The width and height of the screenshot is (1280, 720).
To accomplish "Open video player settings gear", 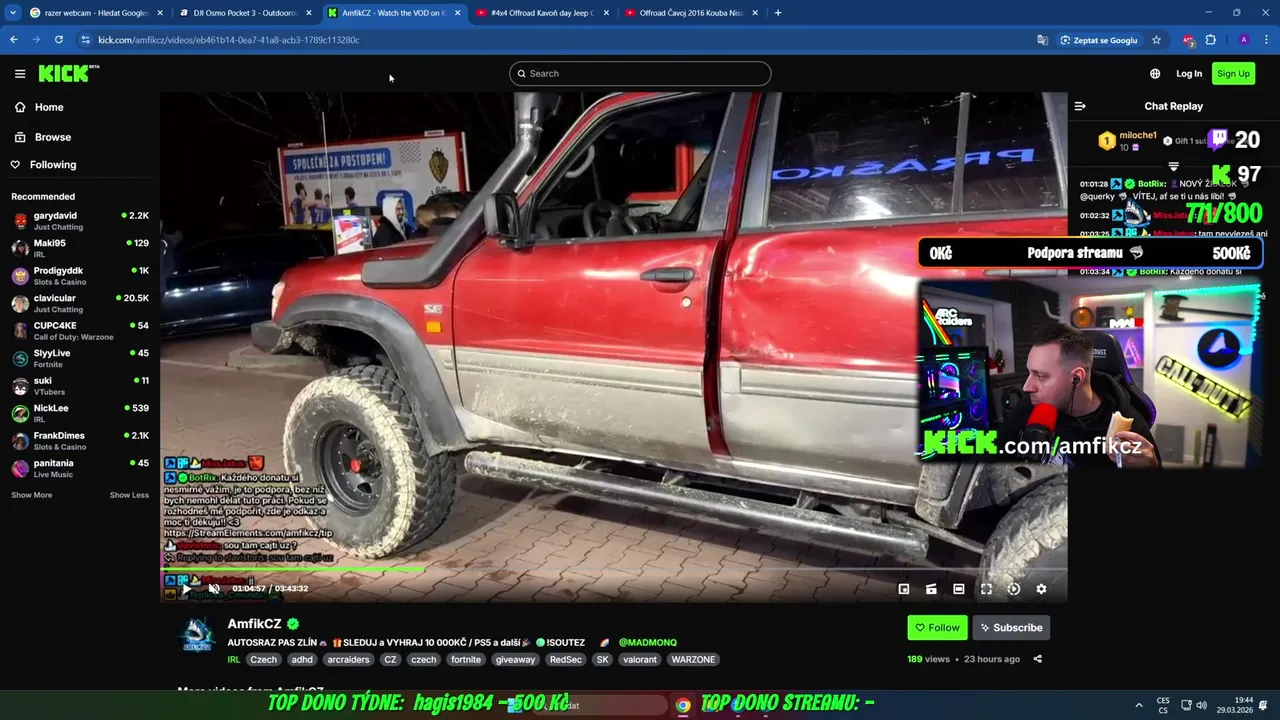I will pyautogui.click(x=1041, y=589).
